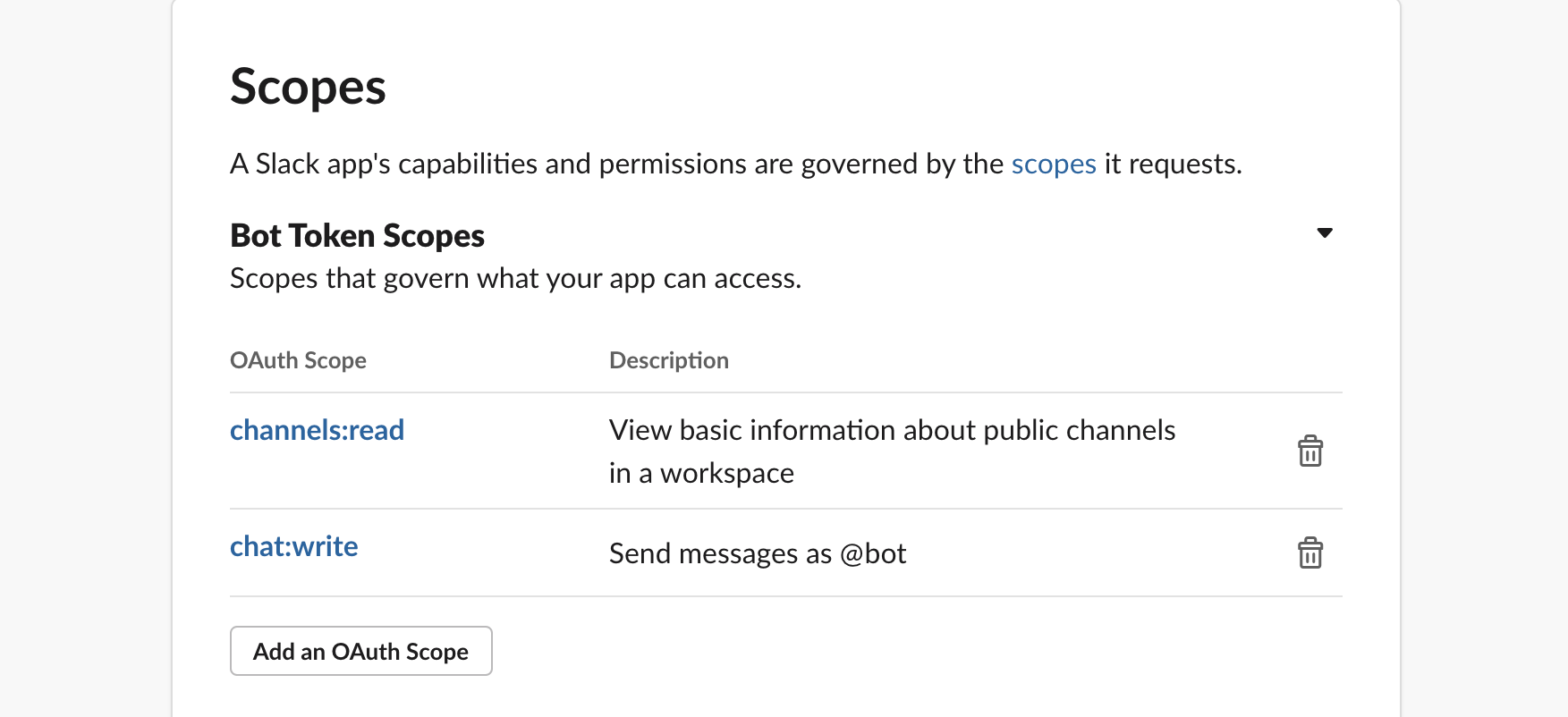This screenshot has width=1568, height=717.
Task: Click the 'Send messages as @bot' description
Action: [757, 553]
